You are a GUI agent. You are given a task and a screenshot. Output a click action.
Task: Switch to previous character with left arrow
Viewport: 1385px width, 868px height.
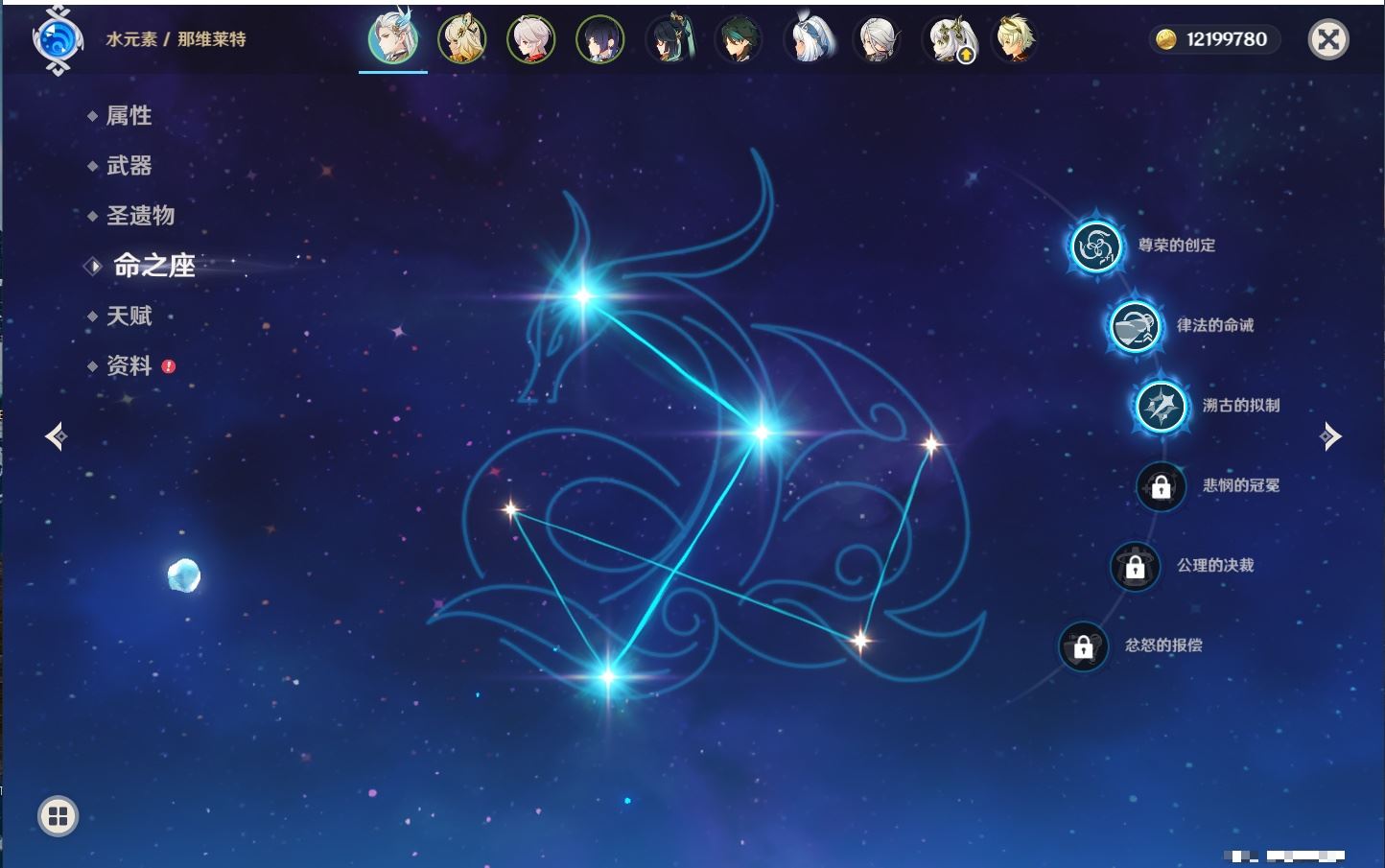[x=57, y=436]
